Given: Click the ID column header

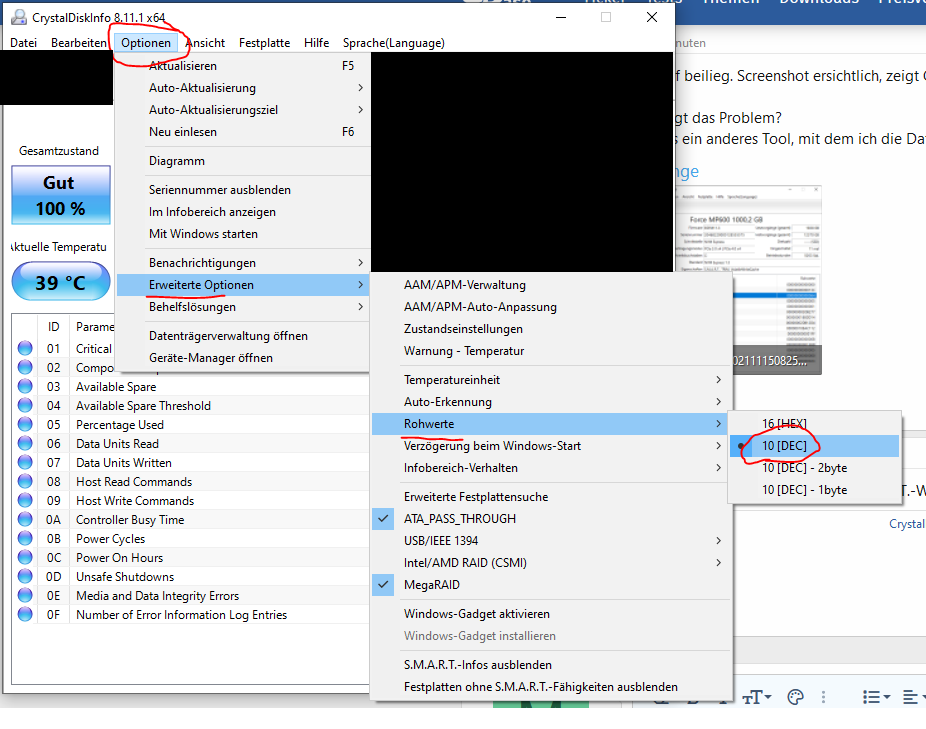Looking at the screenshot, I should (54, 327).
